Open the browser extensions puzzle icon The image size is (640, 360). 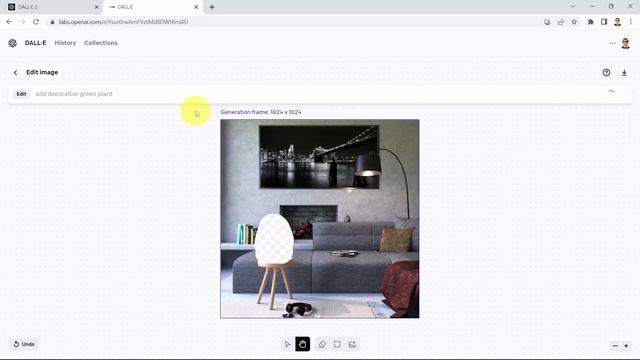click(x=591, y=22)
